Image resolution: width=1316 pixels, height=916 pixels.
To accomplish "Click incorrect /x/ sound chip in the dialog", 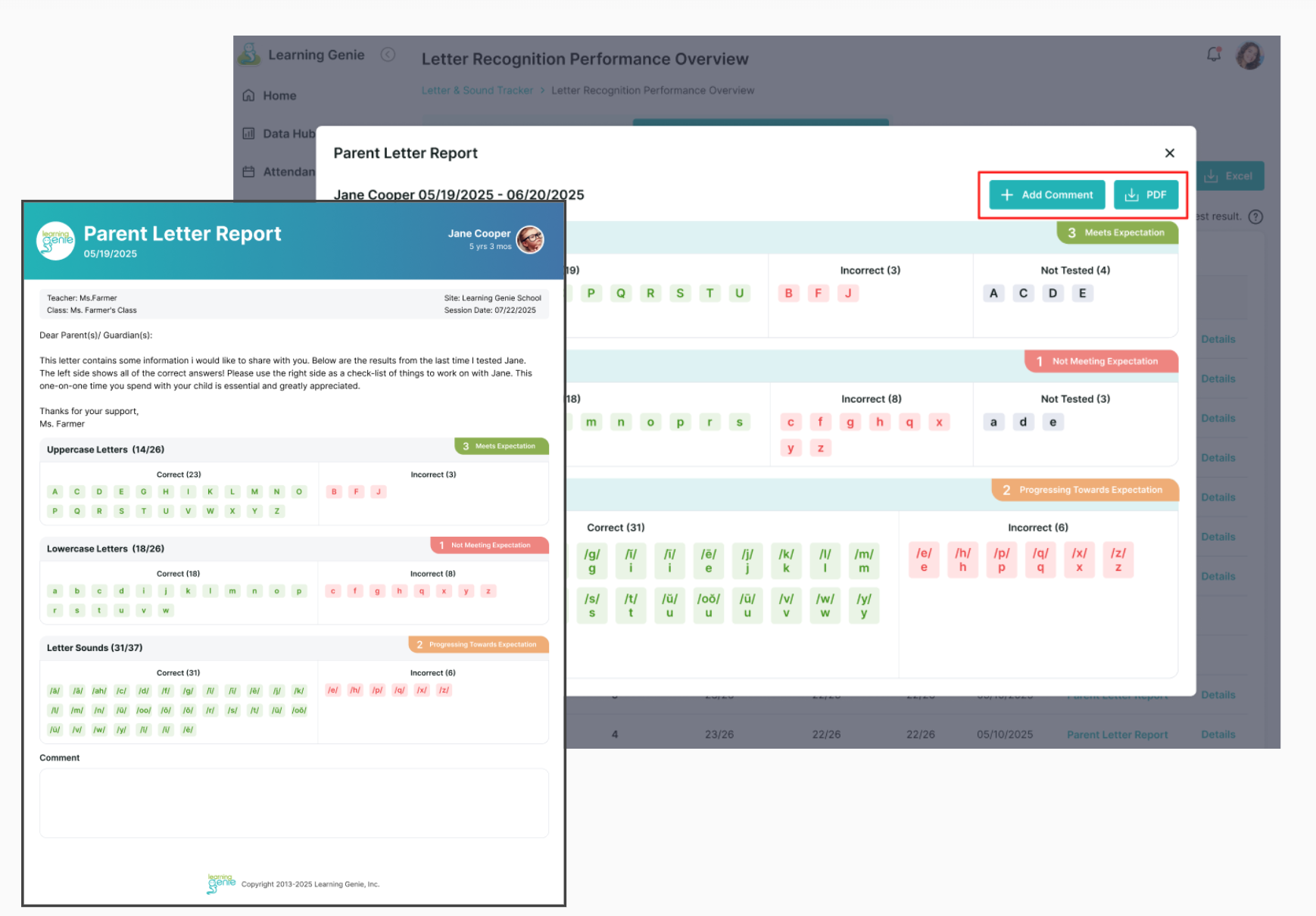I will 1080,559.
